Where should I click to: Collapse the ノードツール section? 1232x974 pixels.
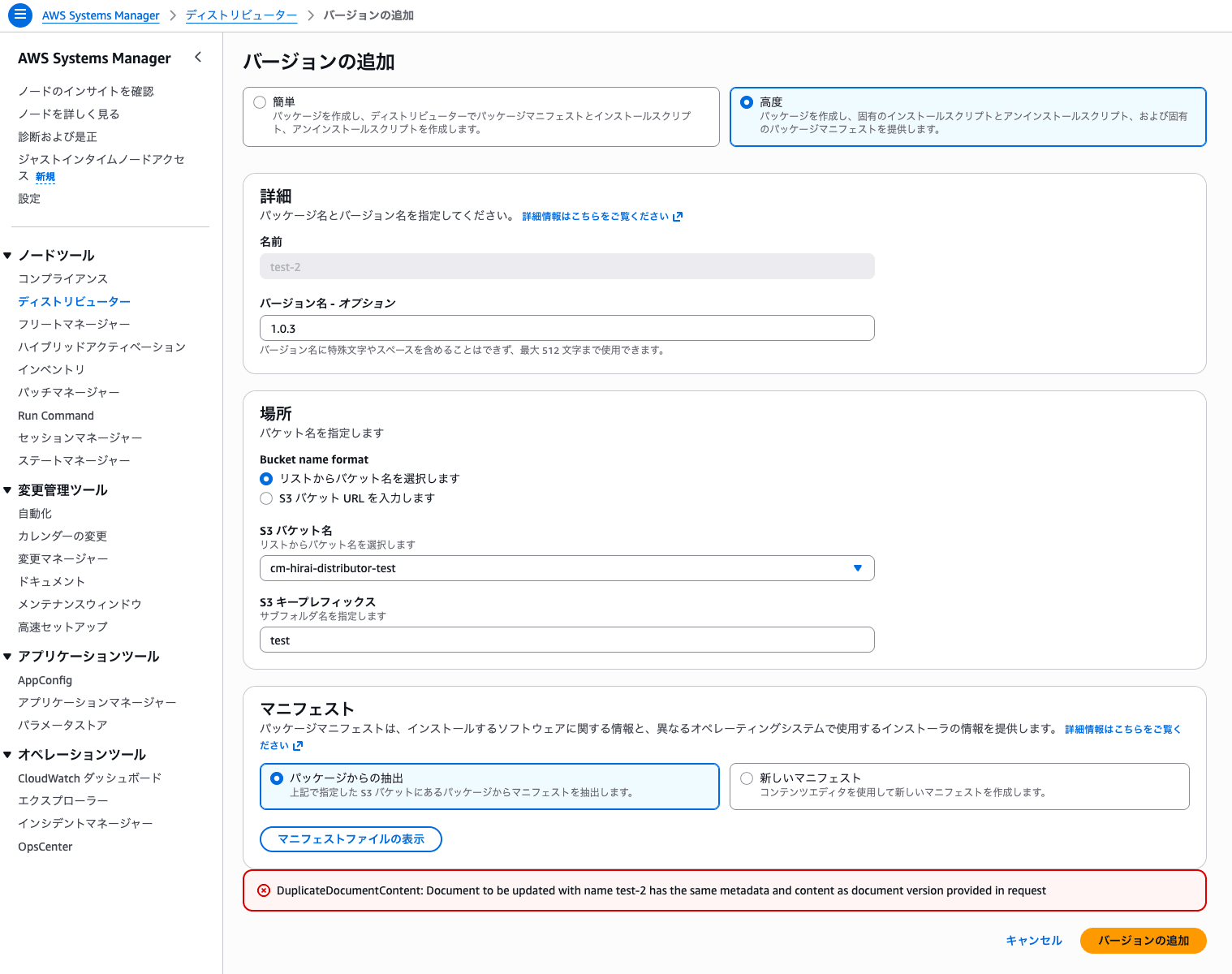tap(7, 256)
